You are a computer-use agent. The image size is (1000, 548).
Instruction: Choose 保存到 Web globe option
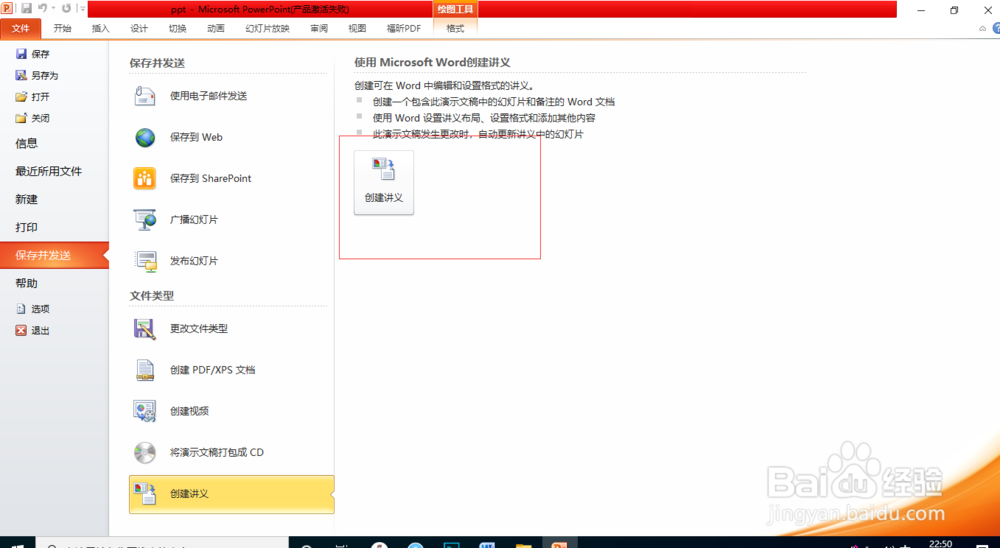point(231,137)
